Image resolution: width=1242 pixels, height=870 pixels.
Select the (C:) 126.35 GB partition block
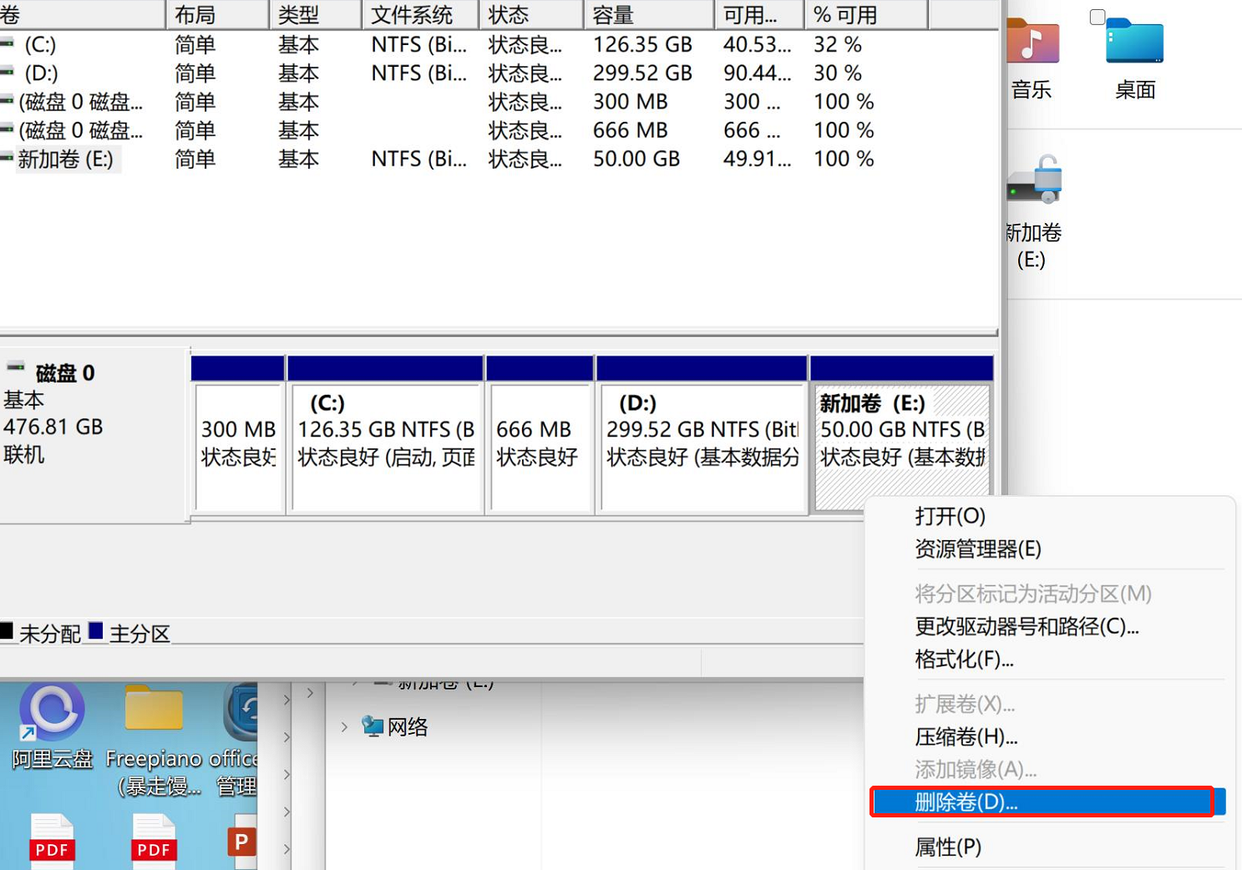pos(385,435)
